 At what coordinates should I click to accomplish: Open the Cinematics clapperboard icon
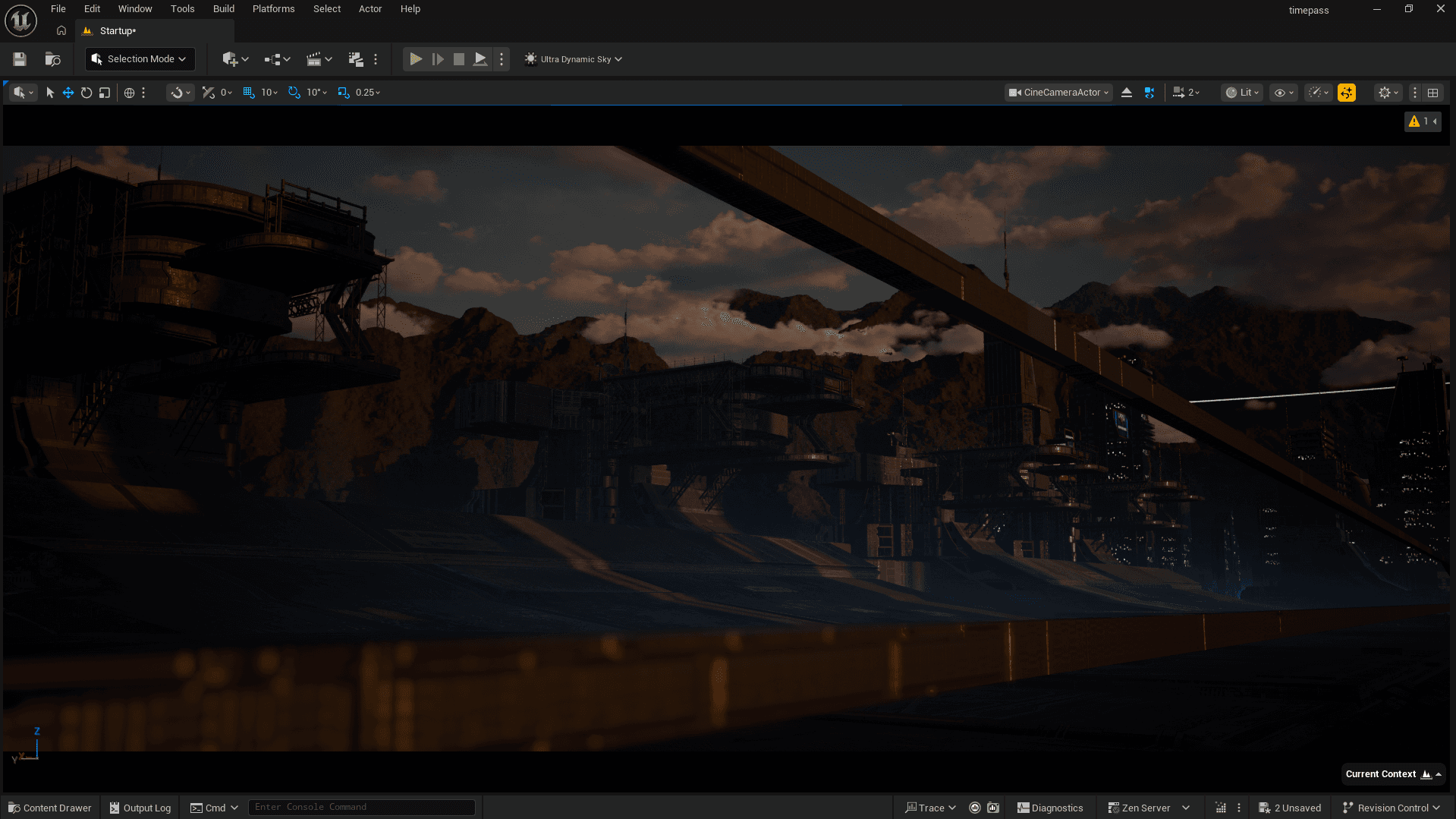click(315, 58)
